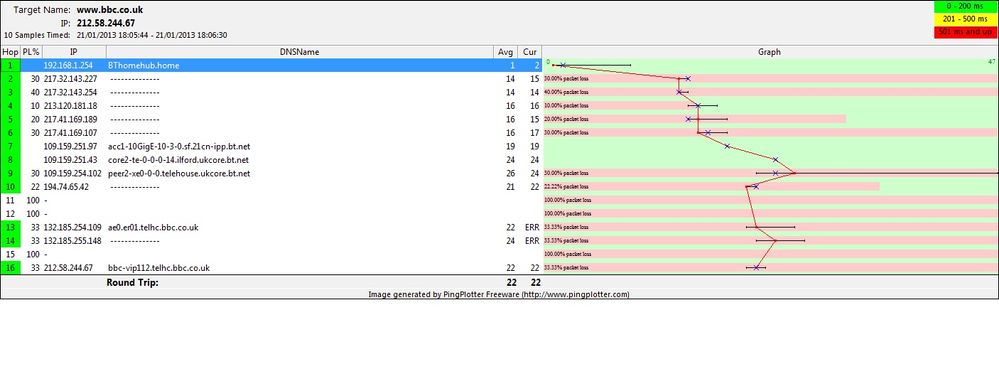Click hop 13 ERR current value

[532, 227]
